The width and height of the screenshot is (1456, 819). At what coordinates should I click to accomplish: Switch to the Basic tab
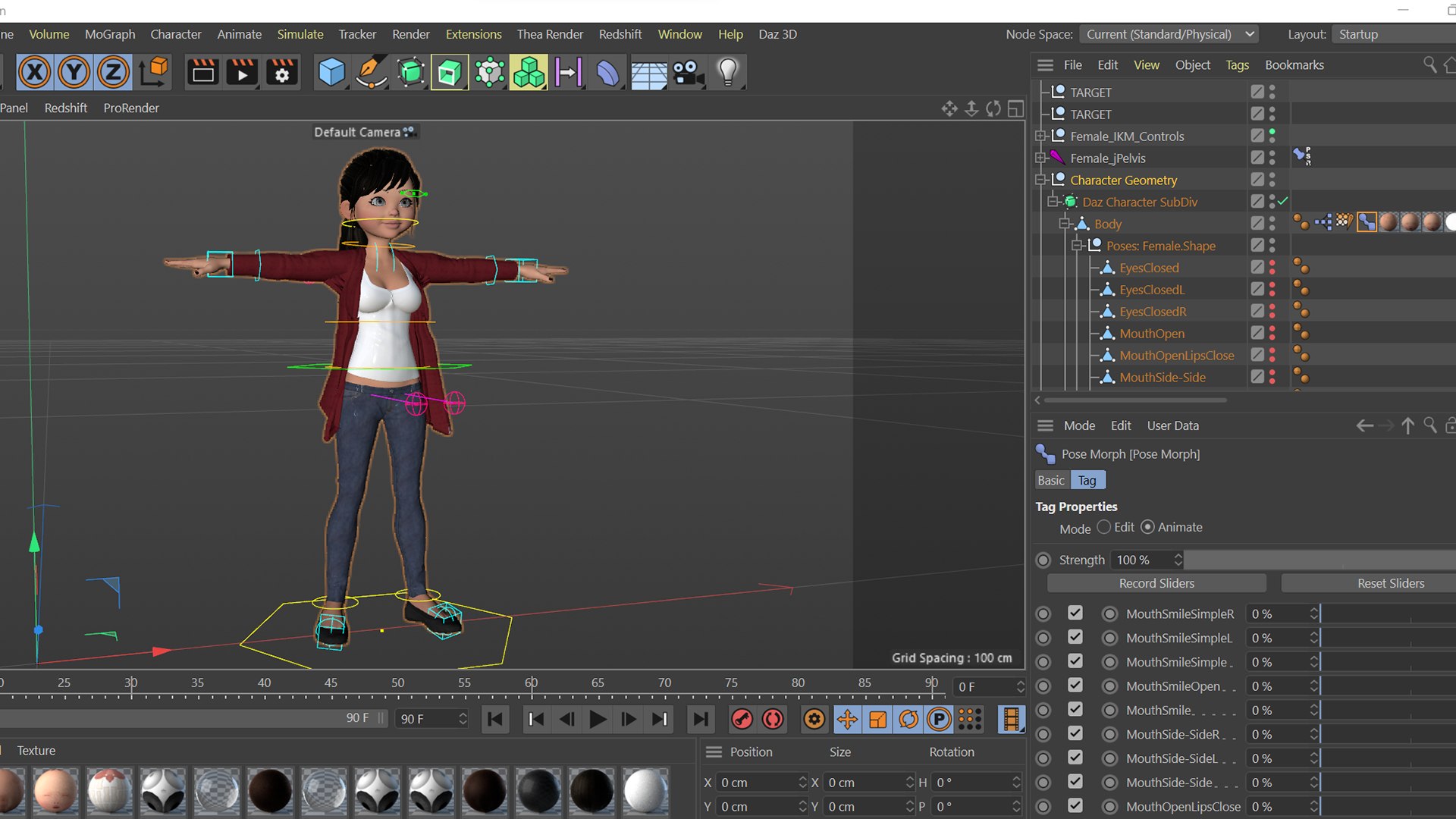(x=1051, y=480)
